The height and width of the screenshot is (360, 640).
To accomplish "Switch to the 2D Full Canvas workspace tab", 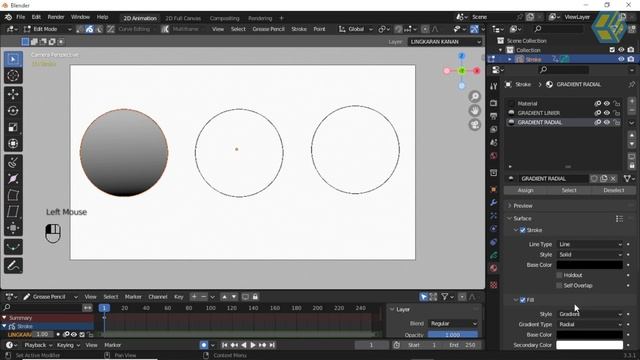I will click(x=183, y=18).
